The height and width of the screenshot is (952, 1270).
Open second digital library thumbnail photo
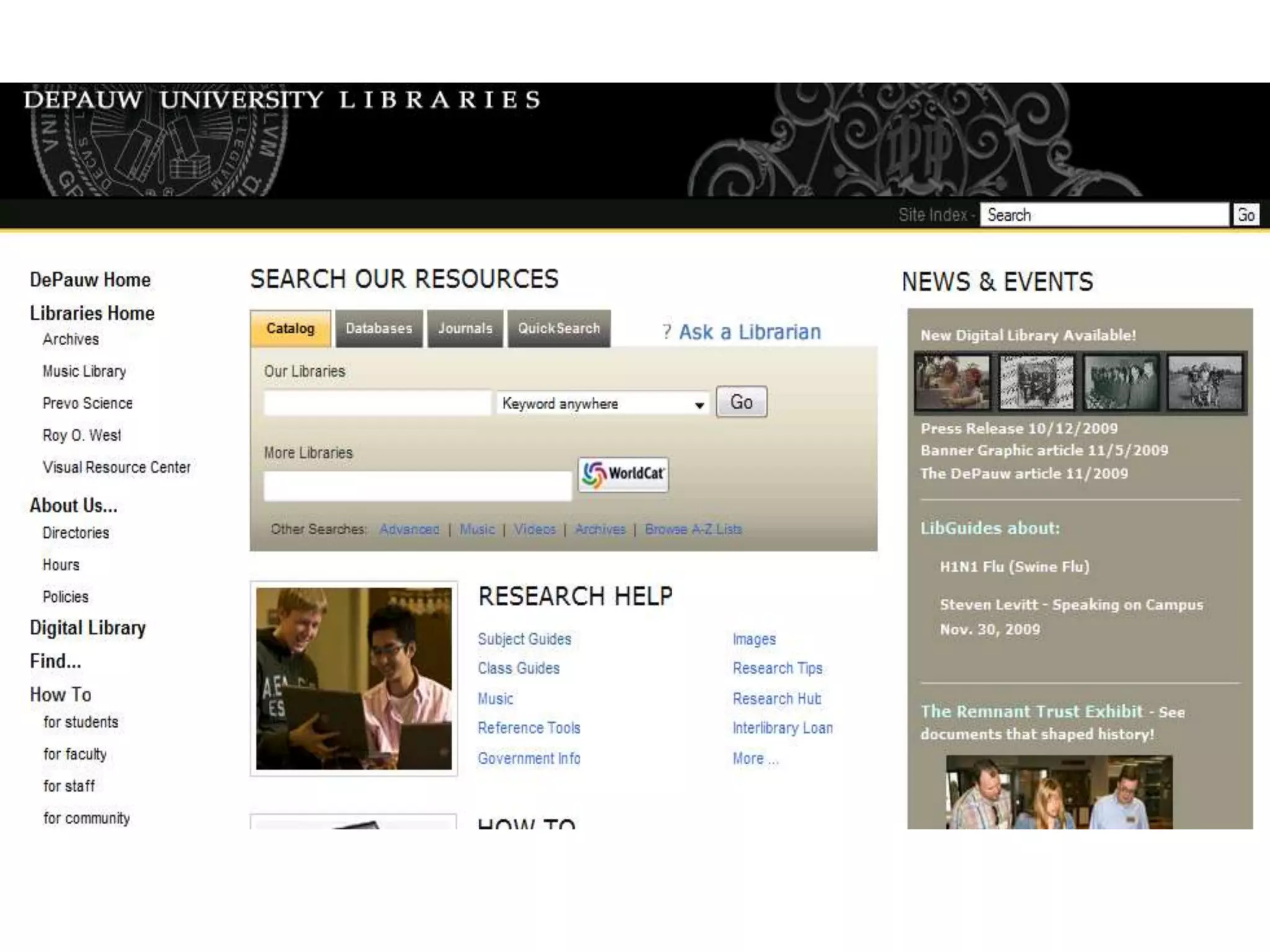[1037, 382]
